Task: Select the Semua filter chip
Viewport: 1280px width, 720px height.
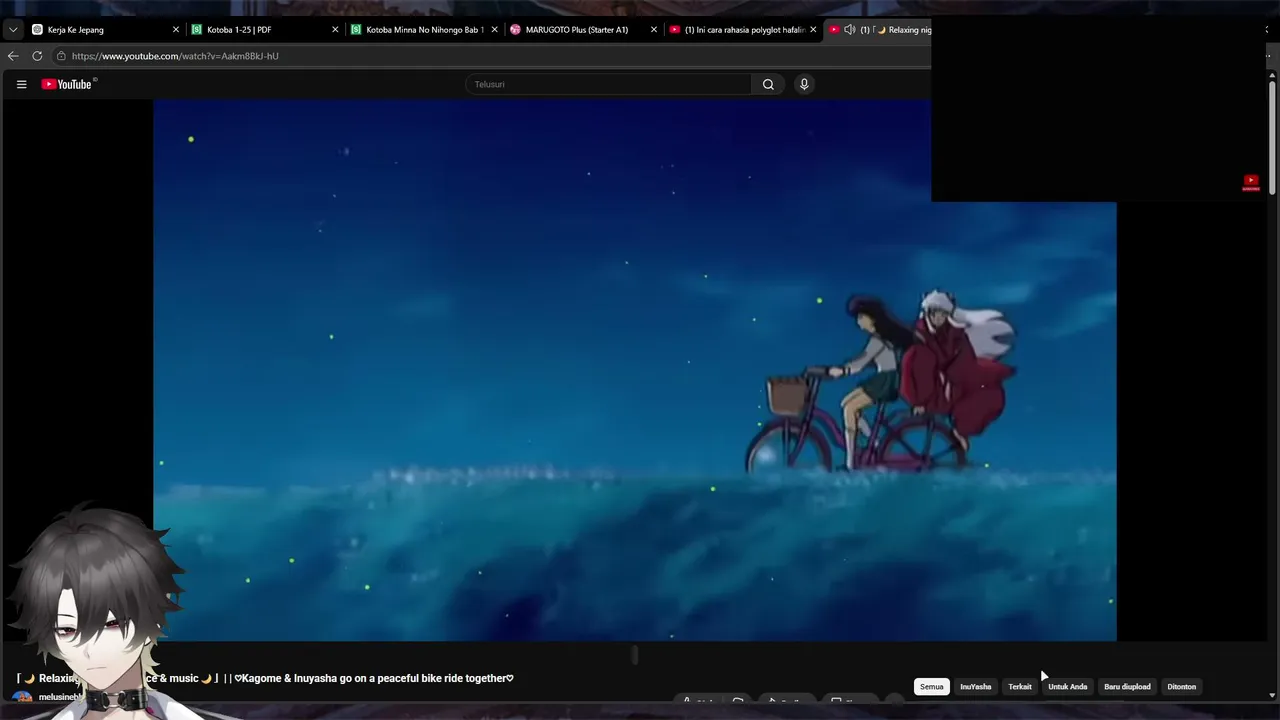Action: (x=932, y=687)
